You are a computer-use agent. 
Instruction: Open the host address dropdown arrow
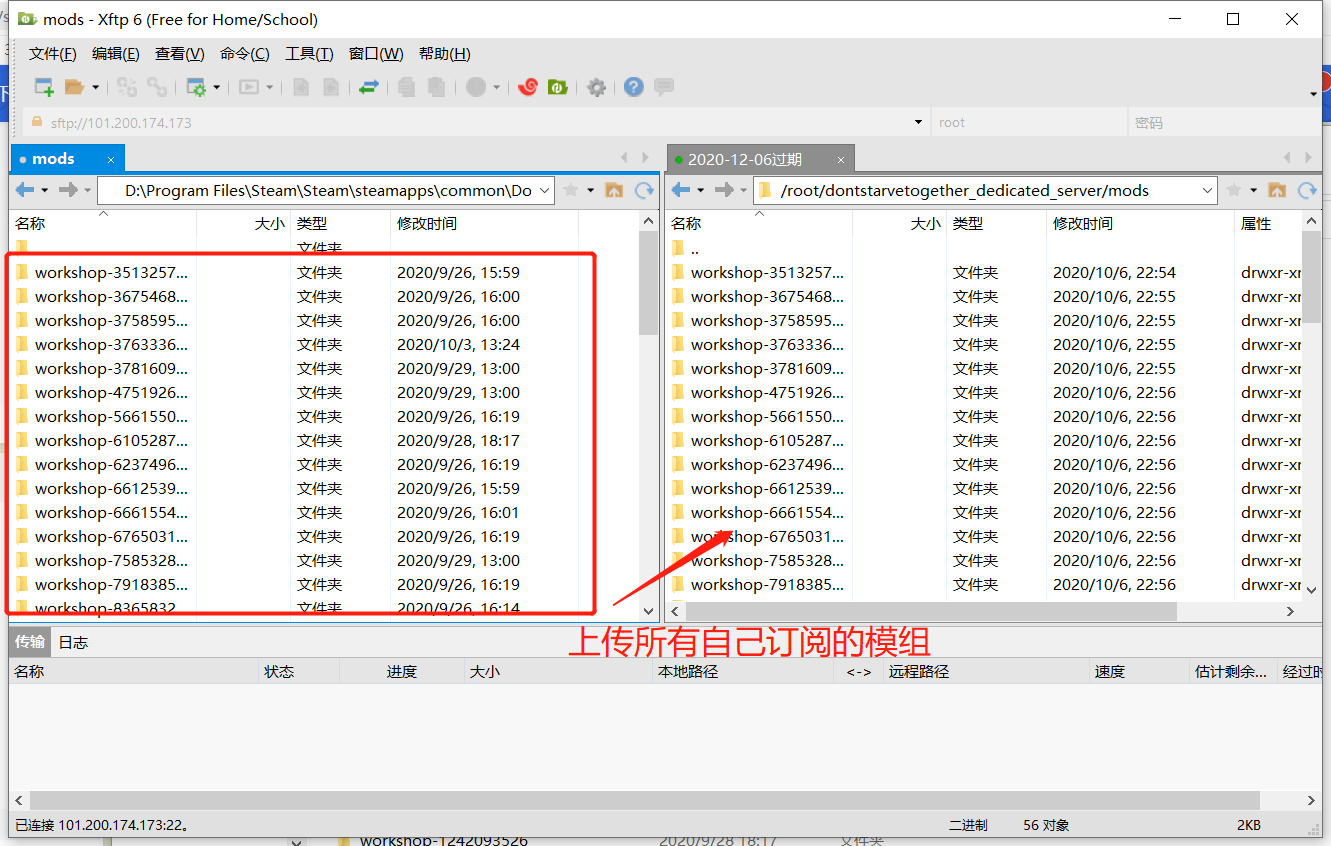click(918, 122)
